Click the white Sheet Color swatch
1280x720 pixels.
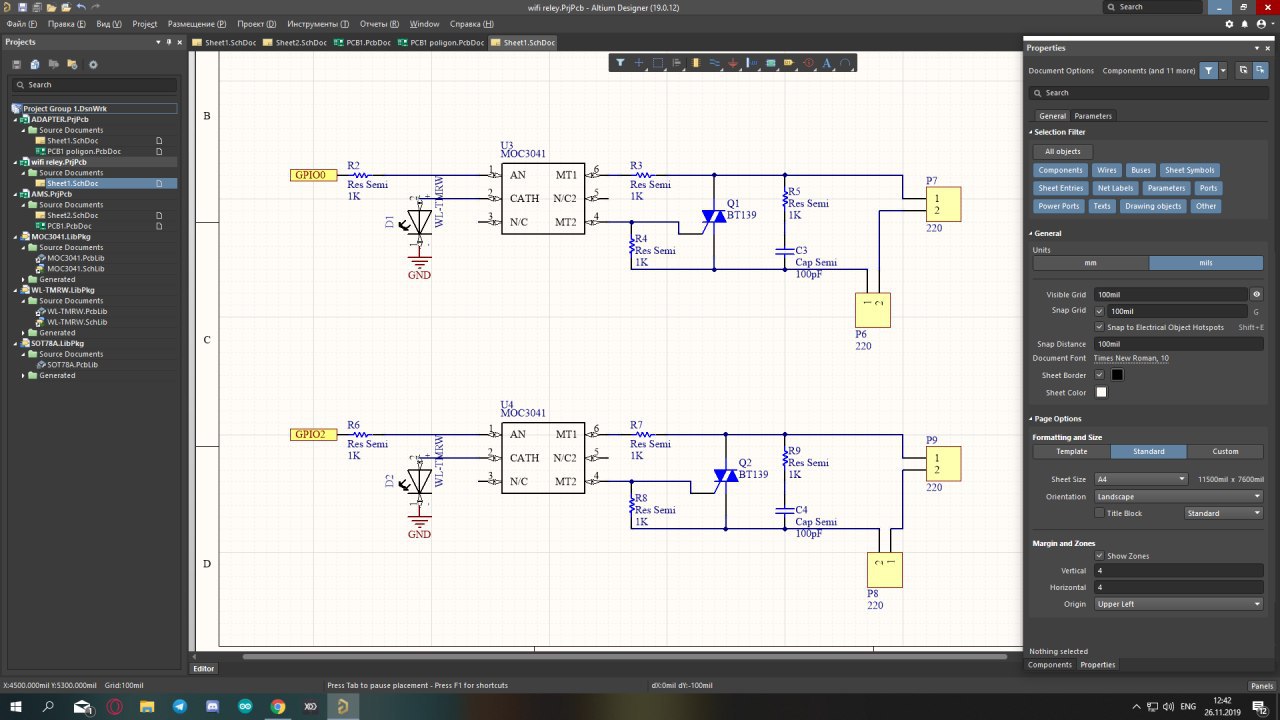pos(1101,393)
